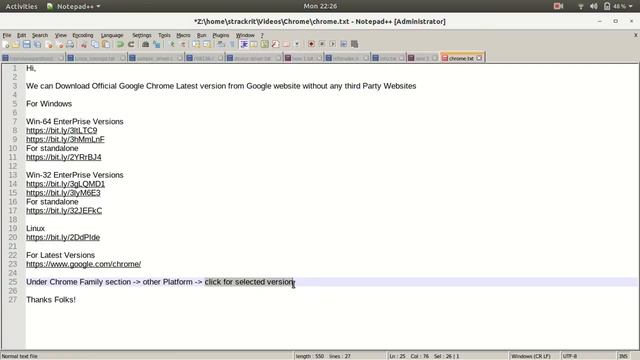
Task: Open the https://bit.ly/32JEFkC link
Action: pos(64,211)
